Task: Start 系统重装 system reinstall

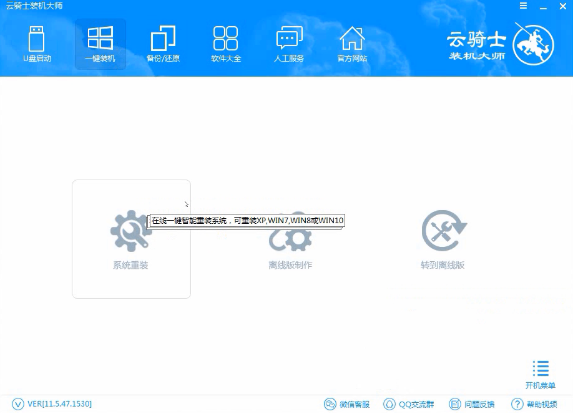Action: click(131, 239)
